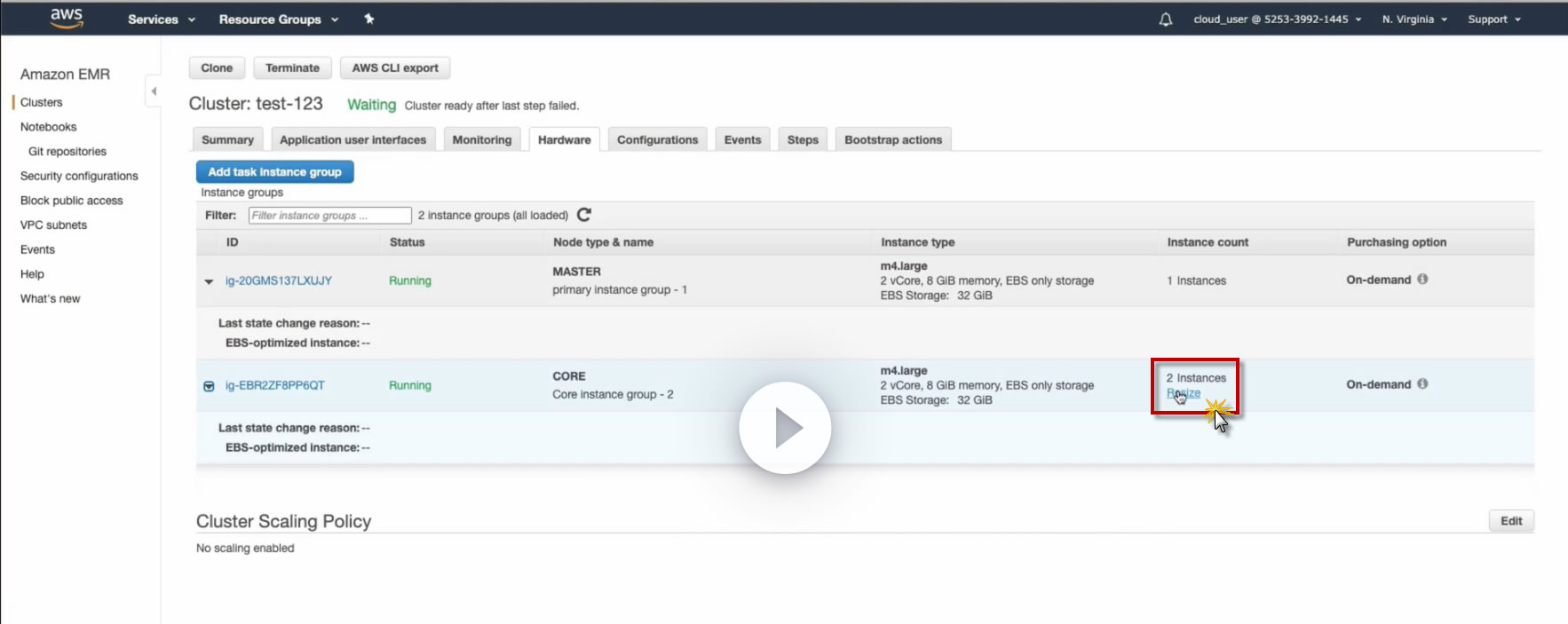Open the Bootstrap actions tab
The image size is (1568, 624).
[893, 139]
